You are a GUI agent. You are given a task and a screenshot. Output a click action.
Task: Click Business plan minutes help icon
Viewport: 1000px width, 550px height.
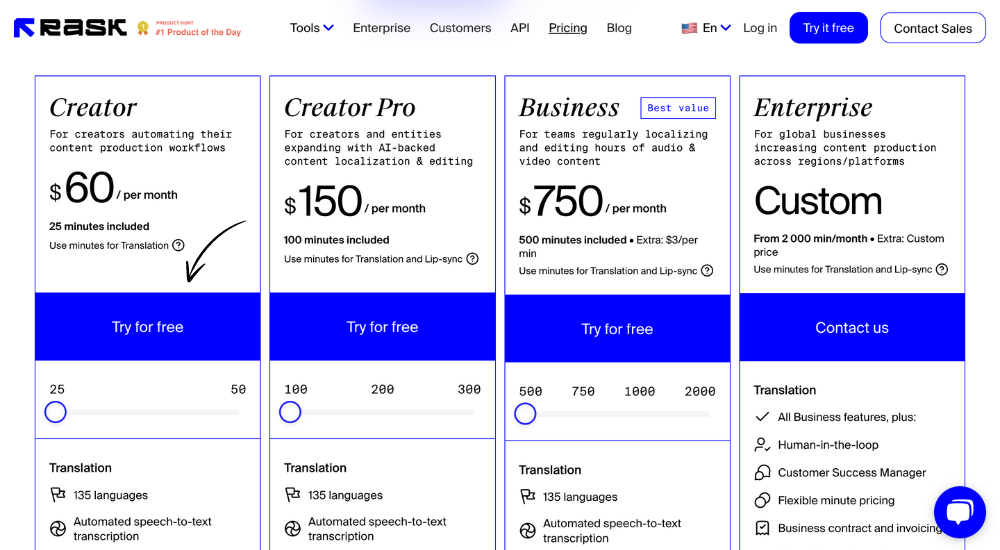click(707, 271)
